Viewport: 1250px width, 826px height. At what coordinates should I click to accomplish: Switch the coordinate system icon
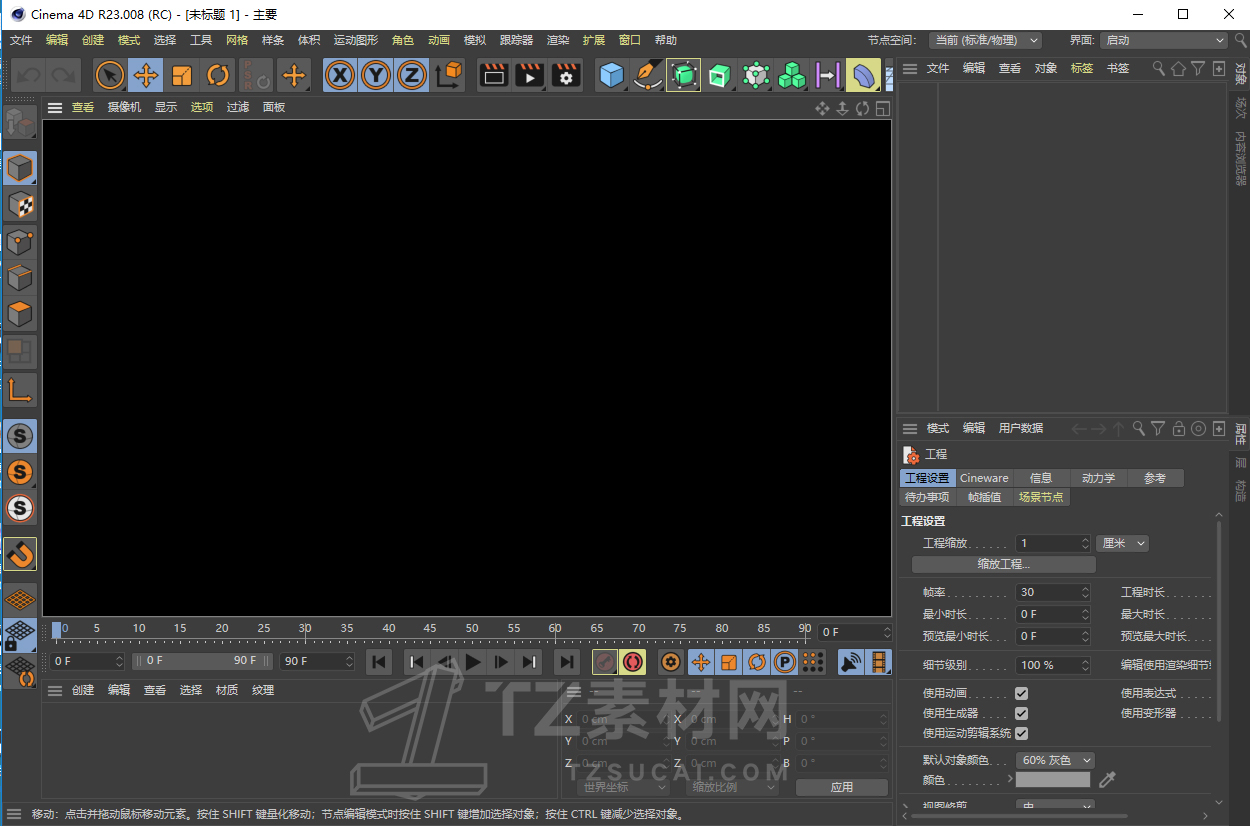[x=449, y=75]
